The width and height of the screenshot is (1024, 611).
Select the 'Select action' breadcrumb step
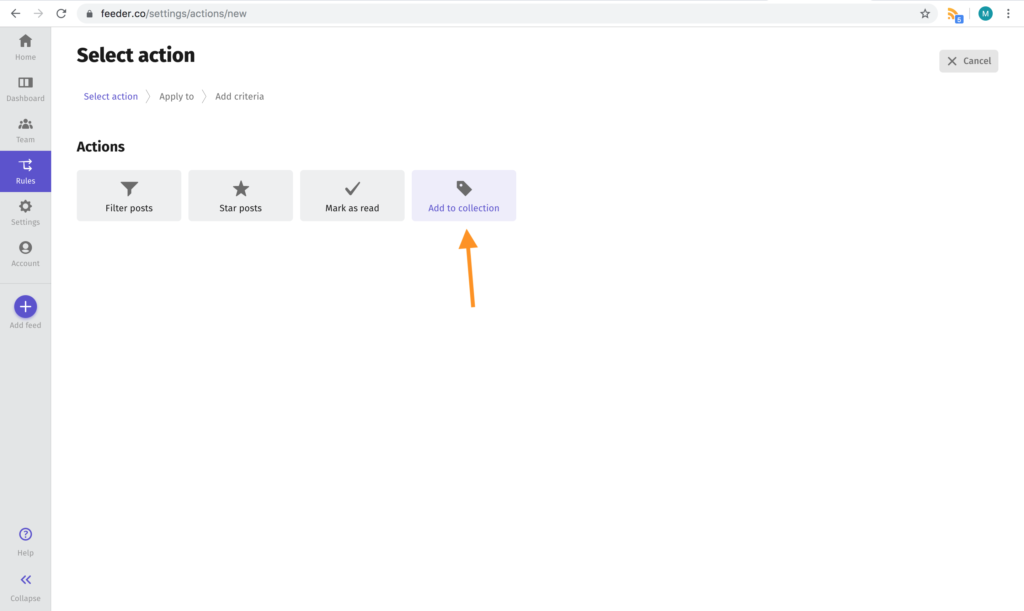pos(110,96)
